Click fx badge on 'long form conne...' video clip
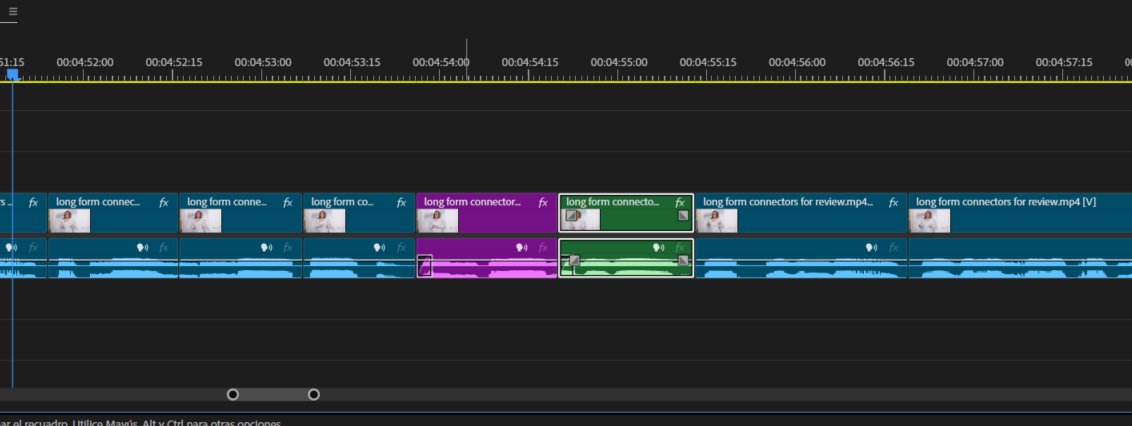The height and width of the screenshot is (426, 1132). coord(288,203)
